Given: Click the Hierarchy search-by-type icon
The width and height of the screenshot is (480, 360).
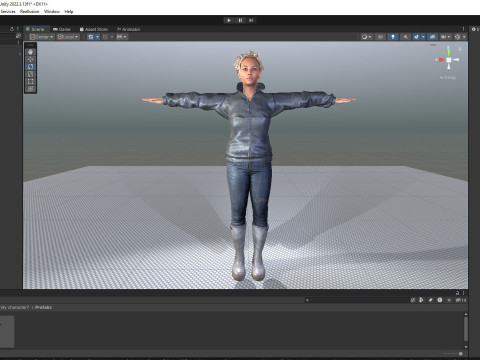Looking at the screenshot, I should 18,36.
